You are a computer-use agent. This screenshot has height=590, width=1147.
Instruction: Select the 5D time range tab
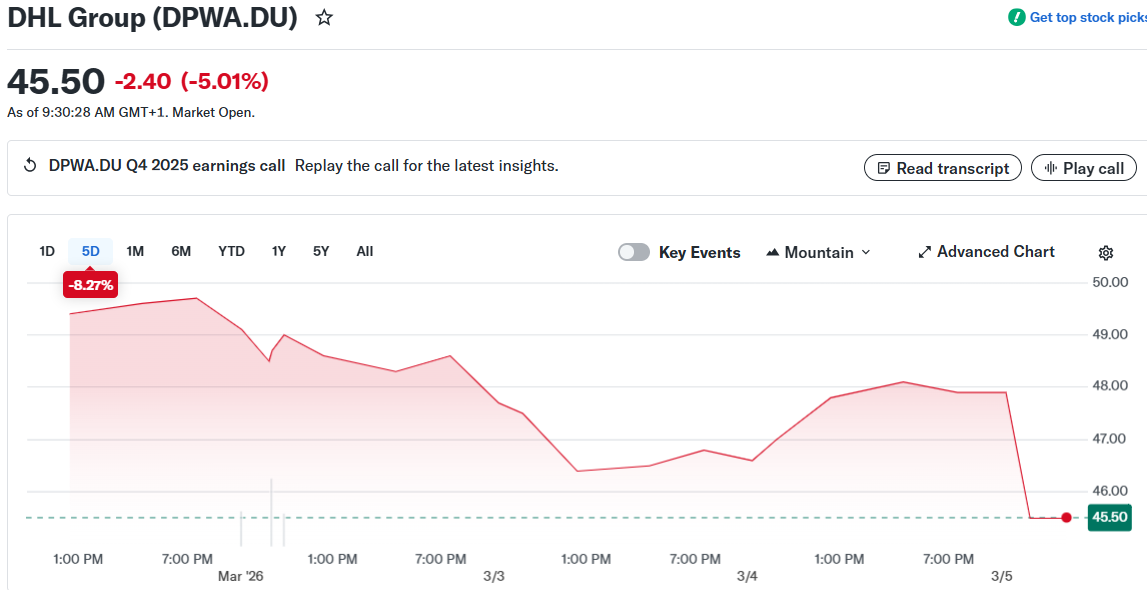(x=90, y=251)
